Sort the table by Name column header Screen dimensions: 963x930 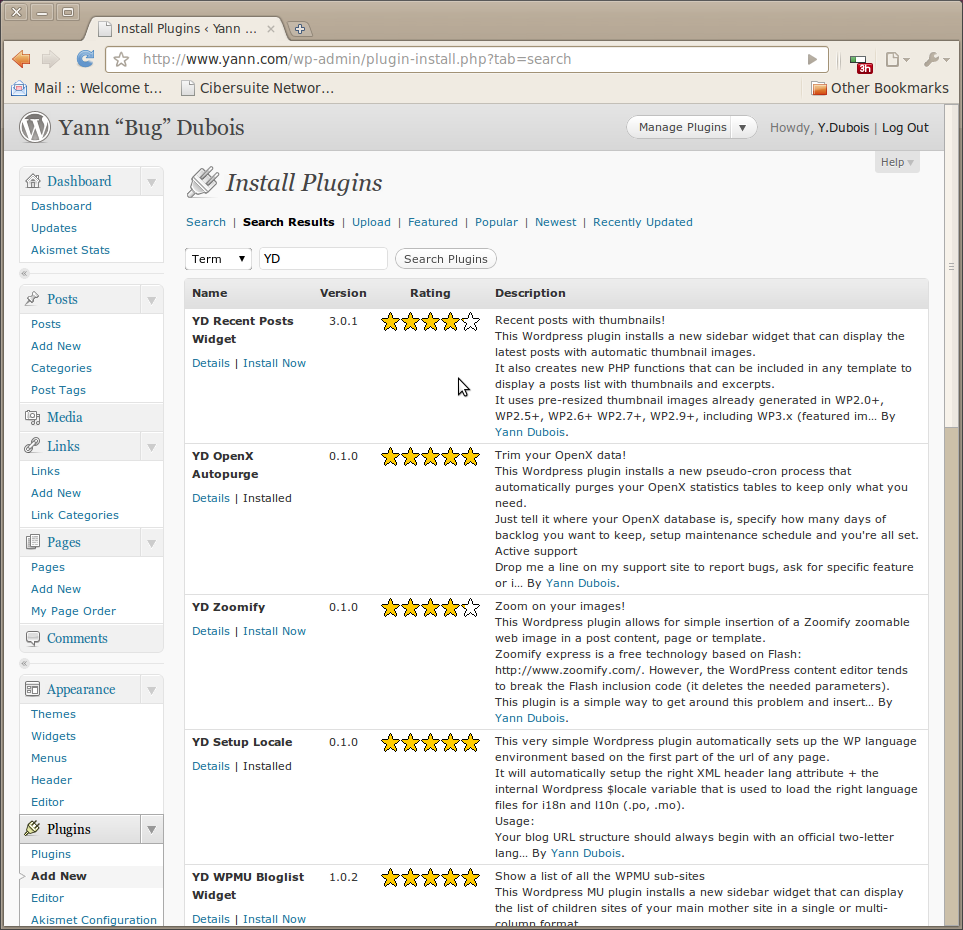click(209, 293)
